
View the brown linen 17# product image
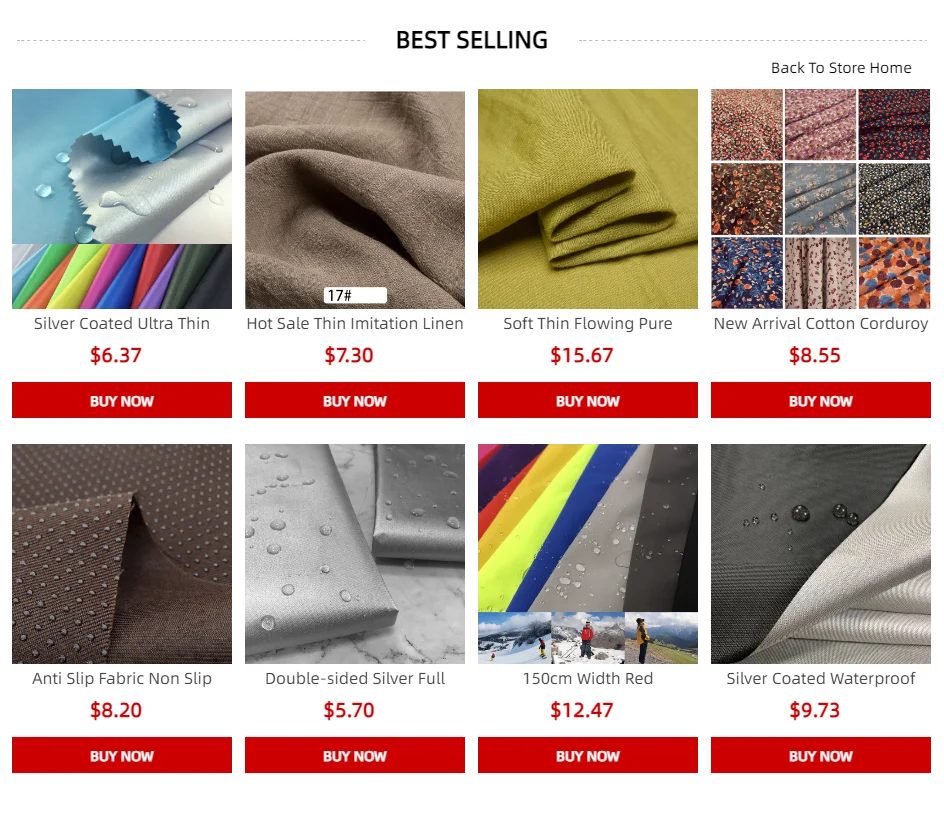[355, 200]
